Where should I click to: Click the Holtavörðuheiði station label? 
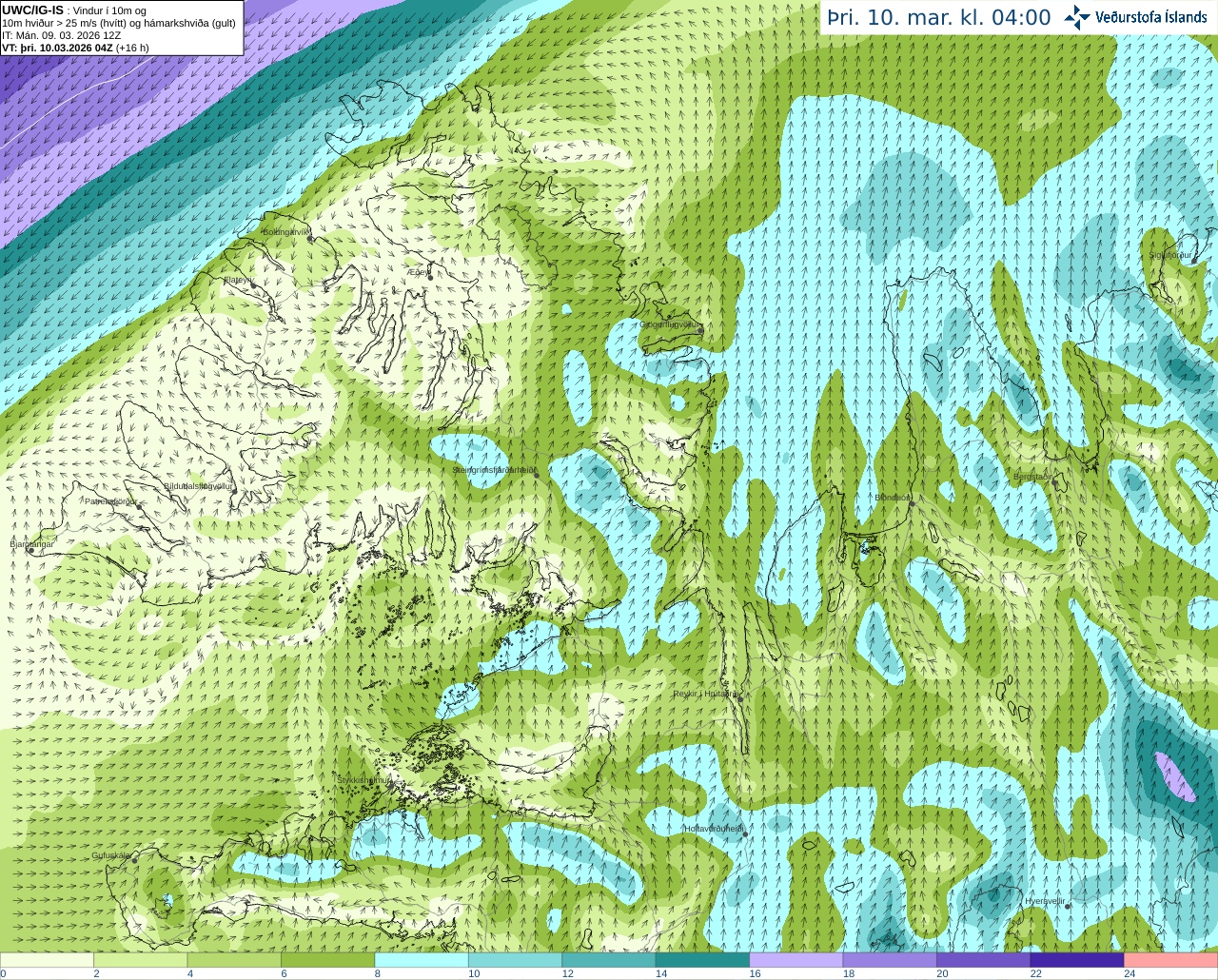(714, 829)
